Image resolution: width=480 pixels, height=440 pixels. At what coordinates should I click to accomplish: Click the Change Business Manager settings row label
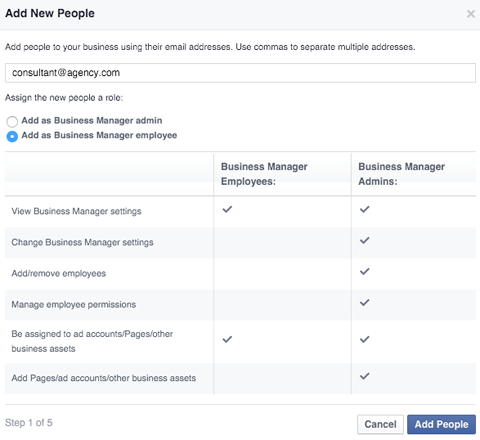tap(82, 242)
